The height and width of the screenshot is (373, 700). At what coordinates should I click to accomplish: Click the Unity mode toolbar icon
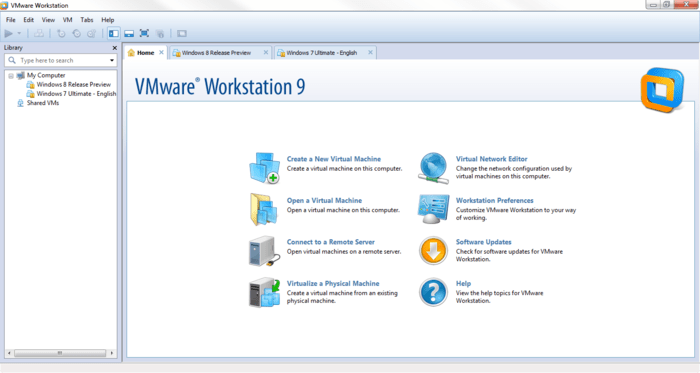[x=160, y=33]
